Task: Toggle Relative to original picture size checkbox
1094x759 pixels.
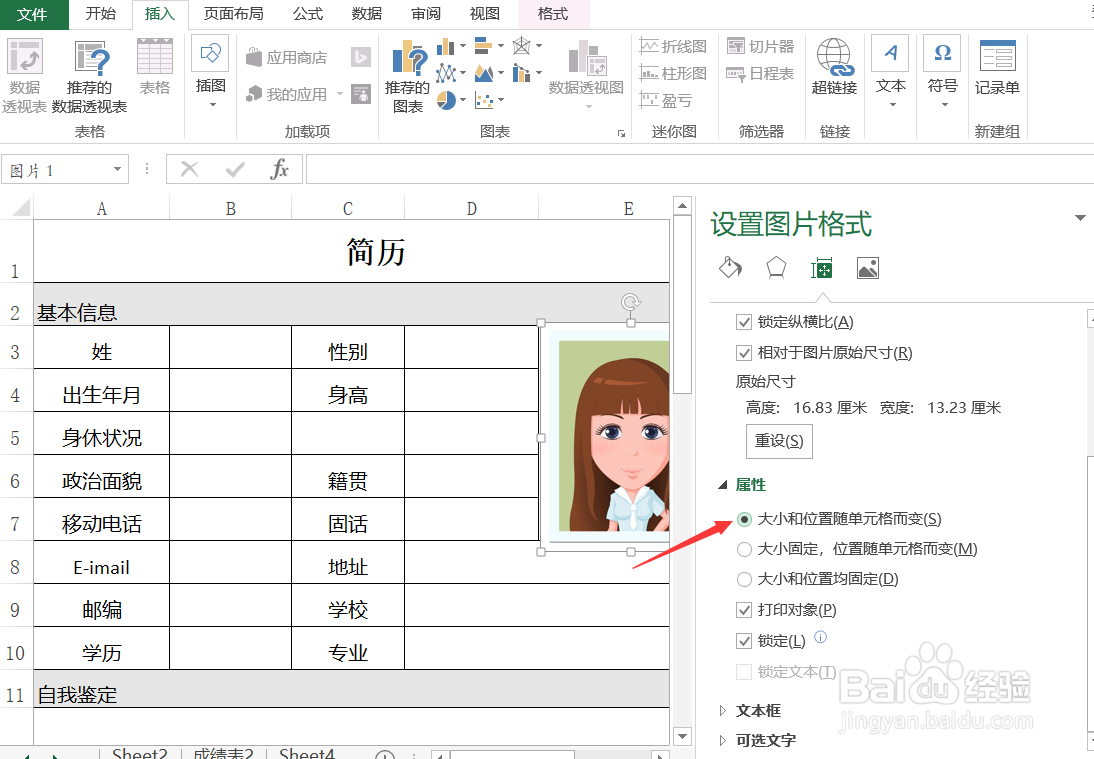Action: (x=744, y=353)
